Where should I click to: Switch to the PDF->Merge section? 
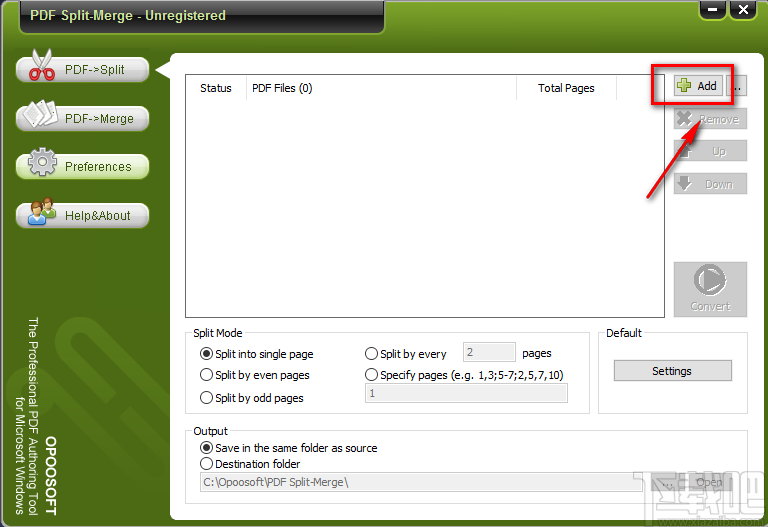[x=82, y=118]
